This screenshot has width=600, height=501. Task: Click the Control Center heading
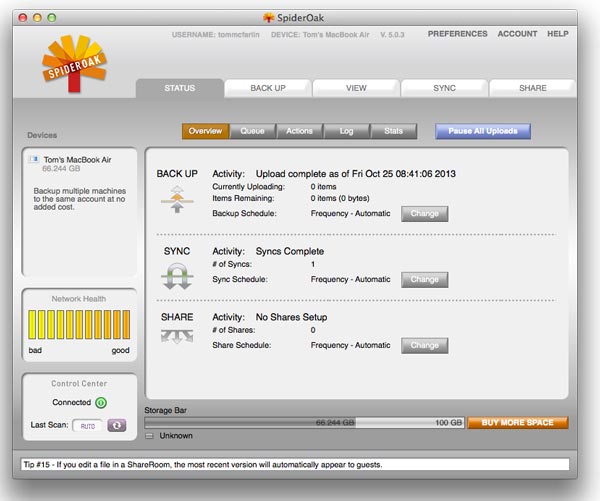(79, 384)
